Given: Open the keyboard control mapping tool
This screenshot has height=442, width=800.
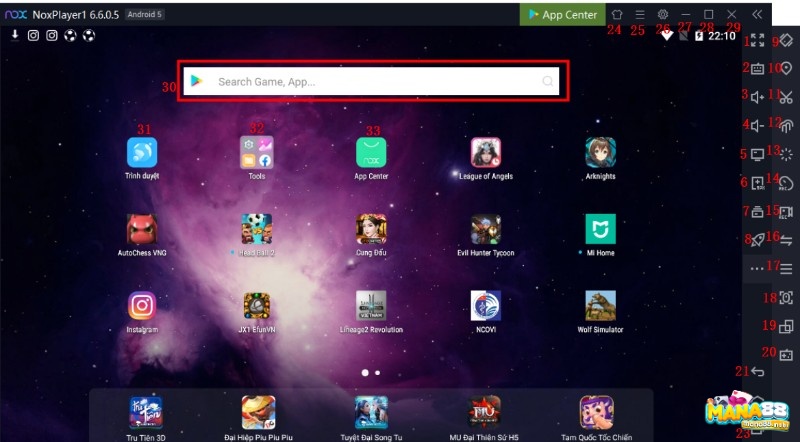Looking at the screenshot, I should pyautogui.click(x=758, y=68).
